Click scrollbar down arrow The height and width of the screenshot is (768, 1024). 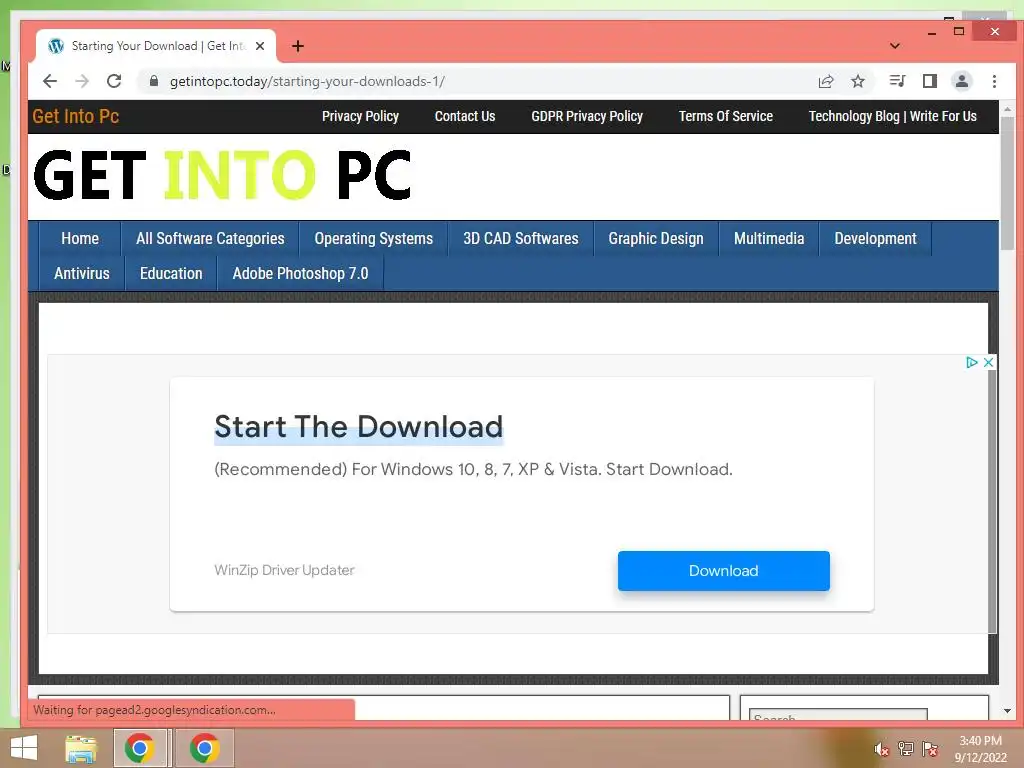coord(1007,711)
